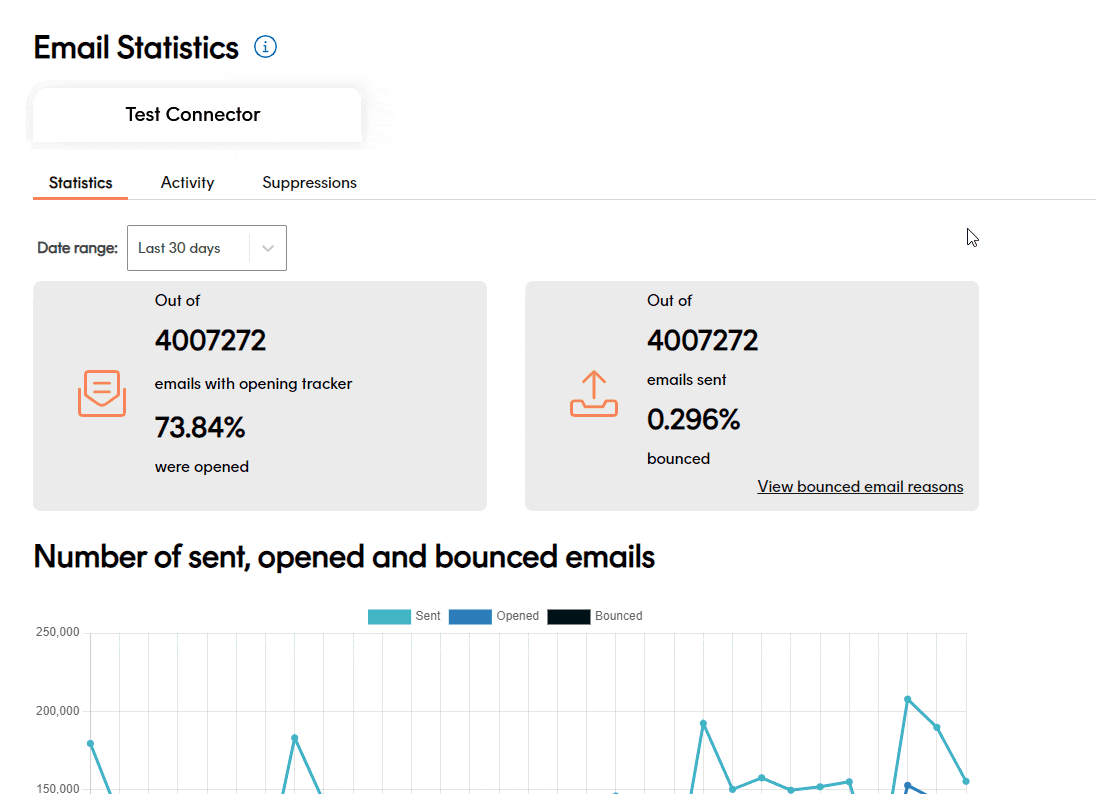Click the info icon beside Email Statistics
Screen dimensions: 1096x794
pos(265,46)
